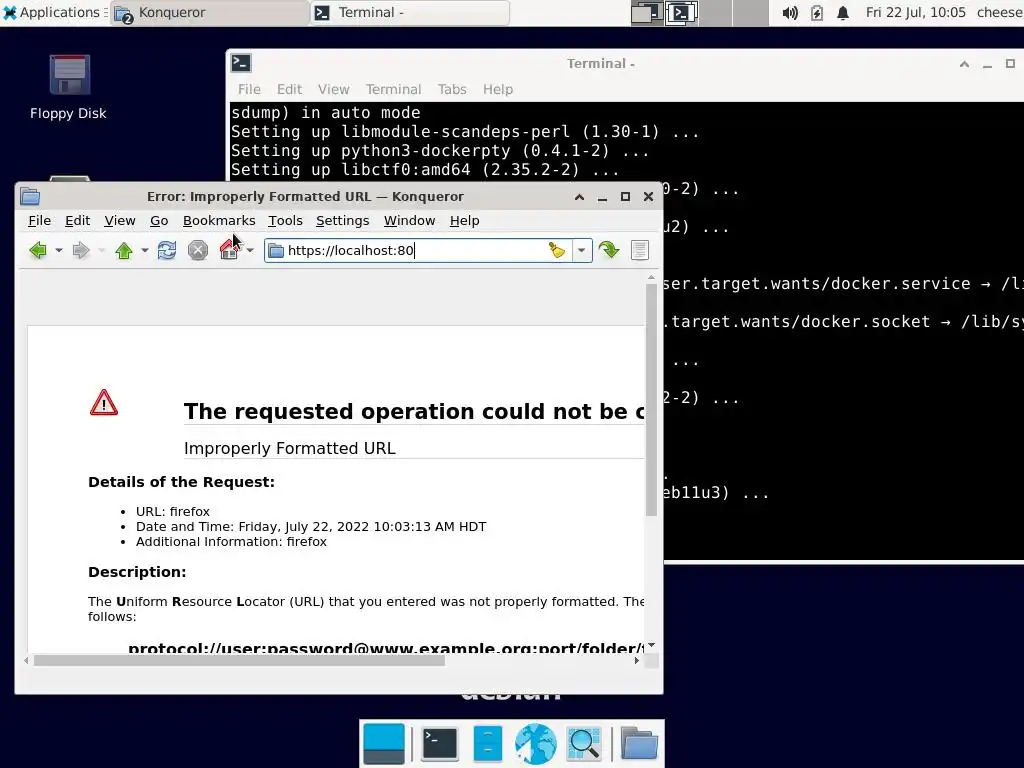Click the cheese user name in the panel
Viewport: 1024px width, 768px height.
coord(999,12)
